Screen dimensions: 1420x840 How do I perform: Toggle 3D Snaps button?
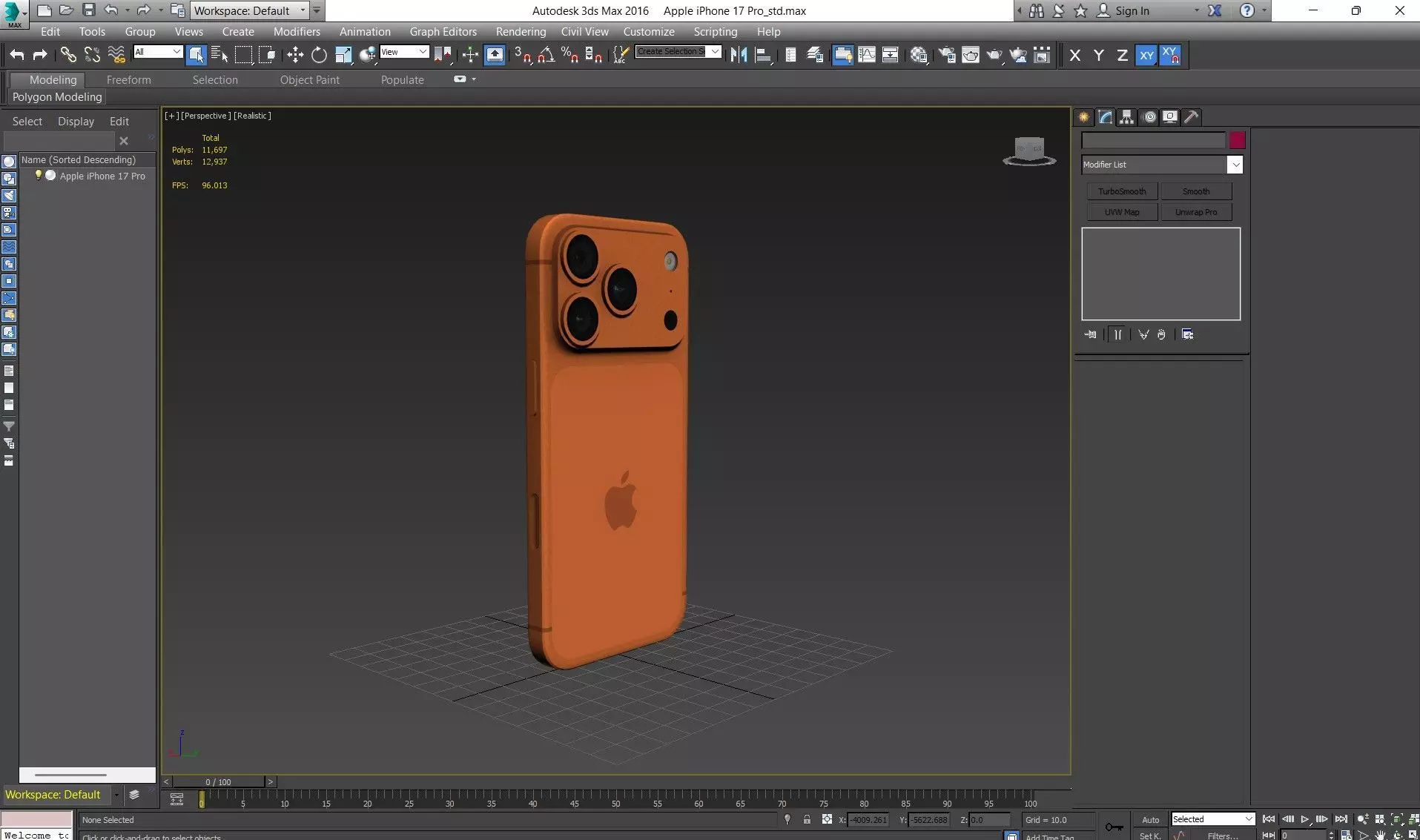[523, 55]
